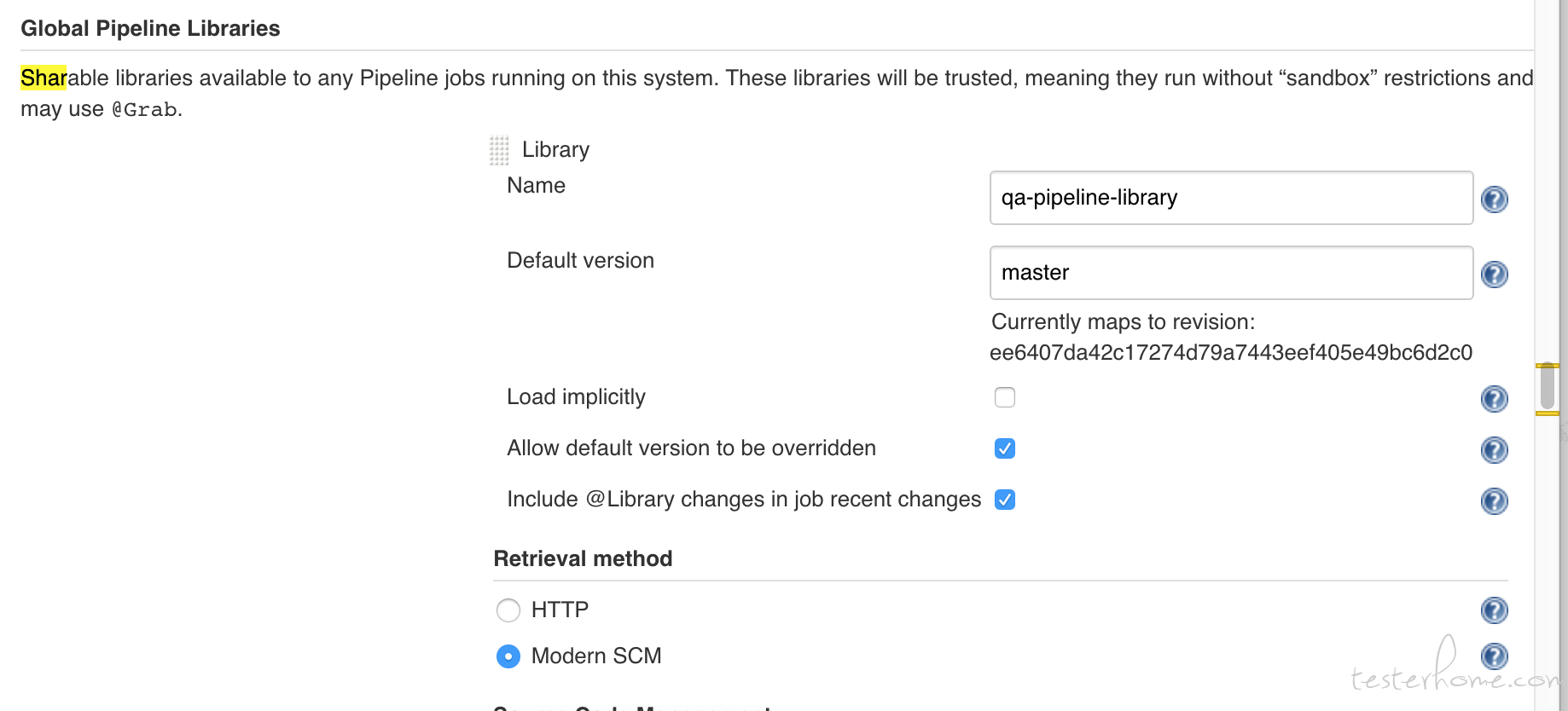This screenshot has width=1568, height=711.
Task: Open help for Include @Library changes option
Action: click(1494, 501)
